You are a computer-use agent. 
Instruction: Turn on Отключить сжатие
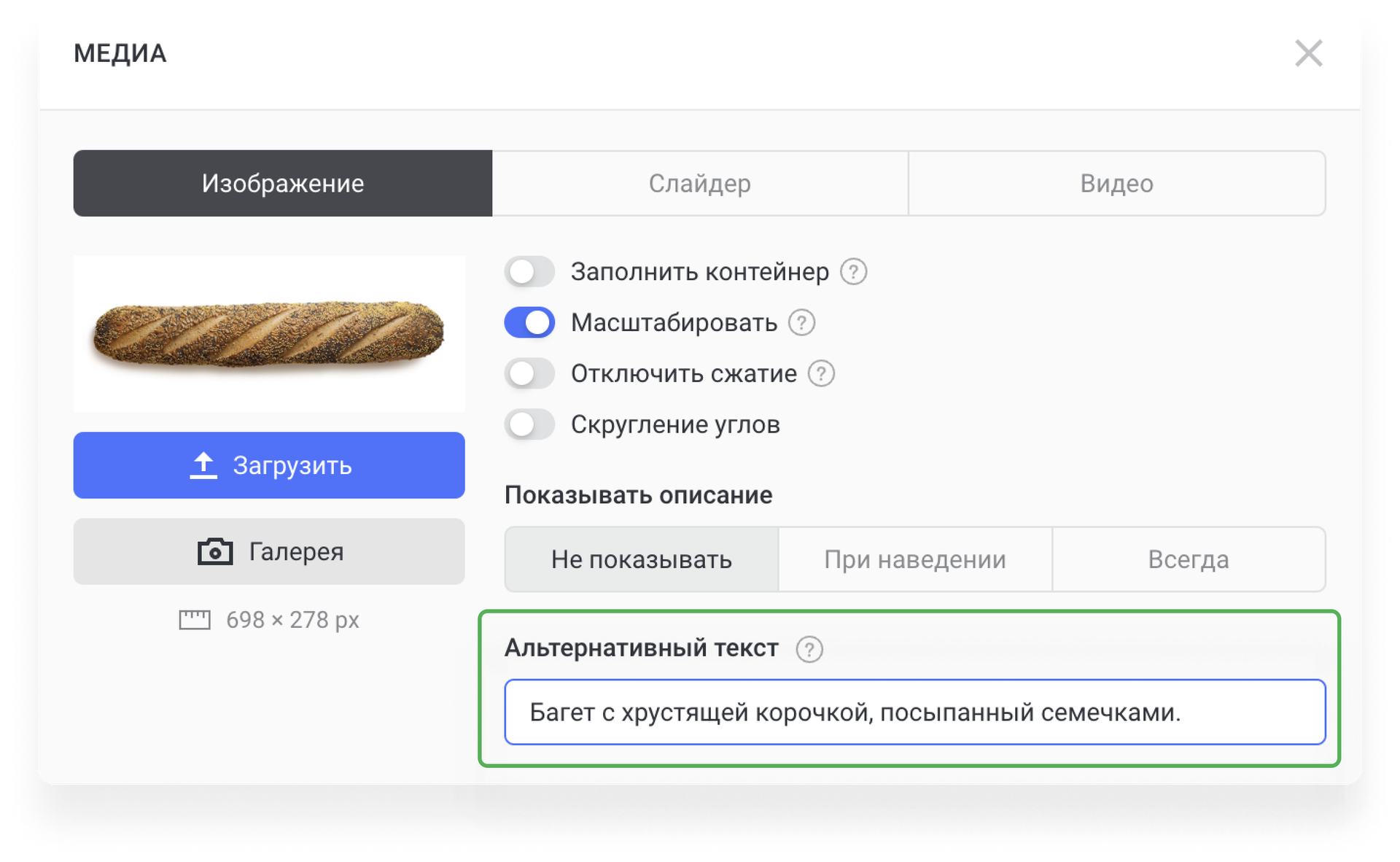[530, 373]
